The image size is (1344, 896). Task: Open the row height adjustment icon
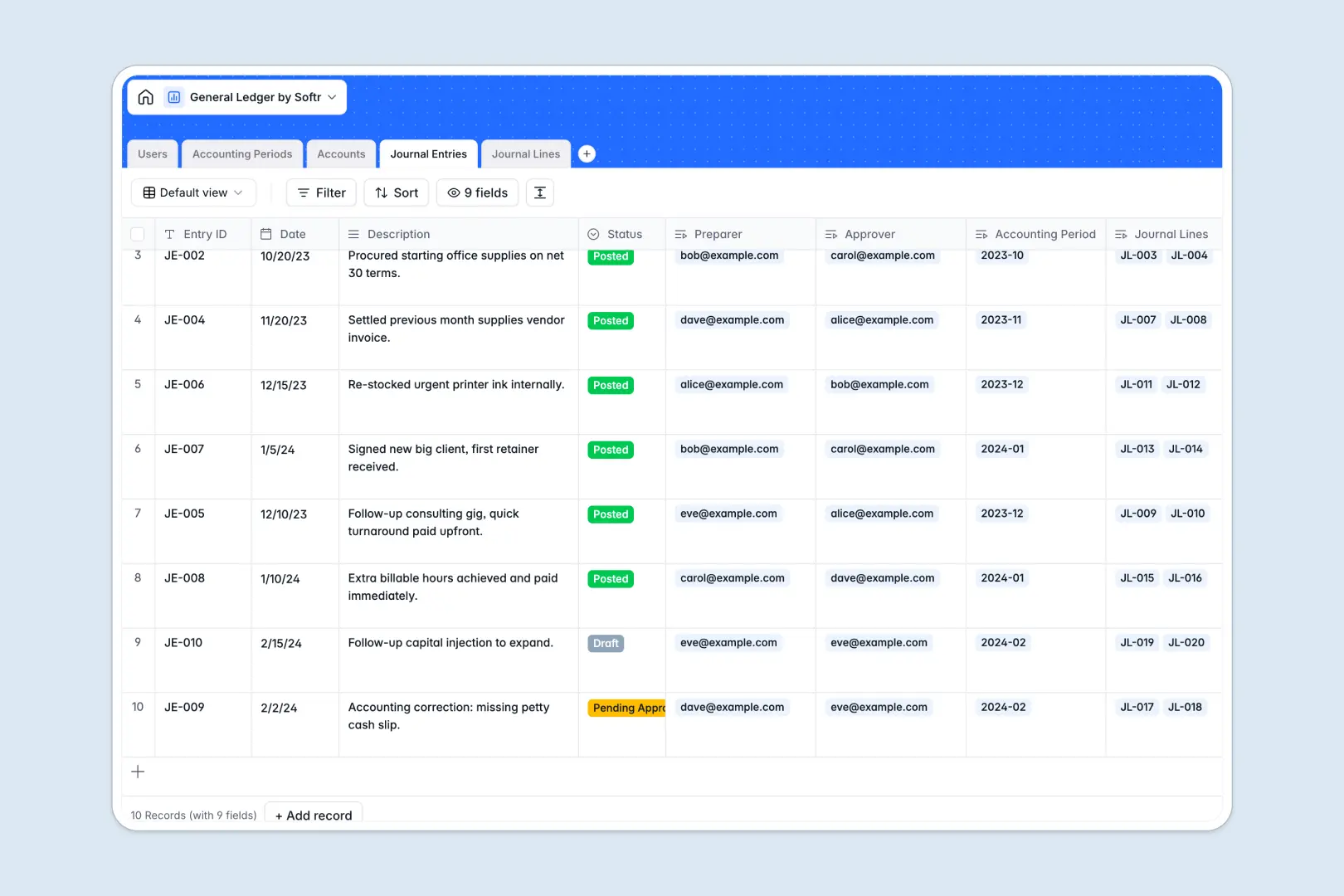(539, 192)
